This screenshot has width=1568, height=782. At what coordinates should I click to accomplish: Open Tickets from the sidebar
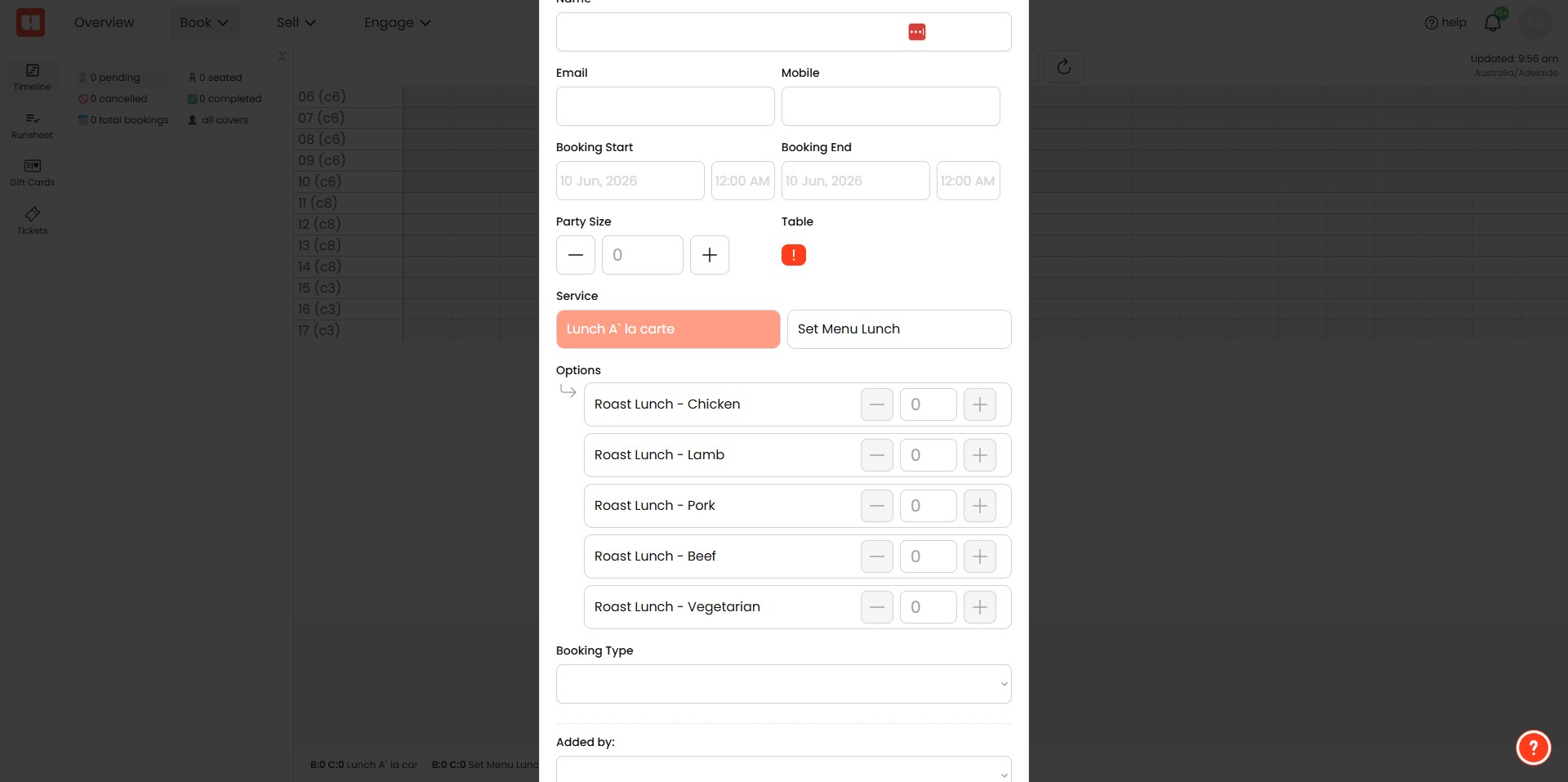tap(33, 221)
